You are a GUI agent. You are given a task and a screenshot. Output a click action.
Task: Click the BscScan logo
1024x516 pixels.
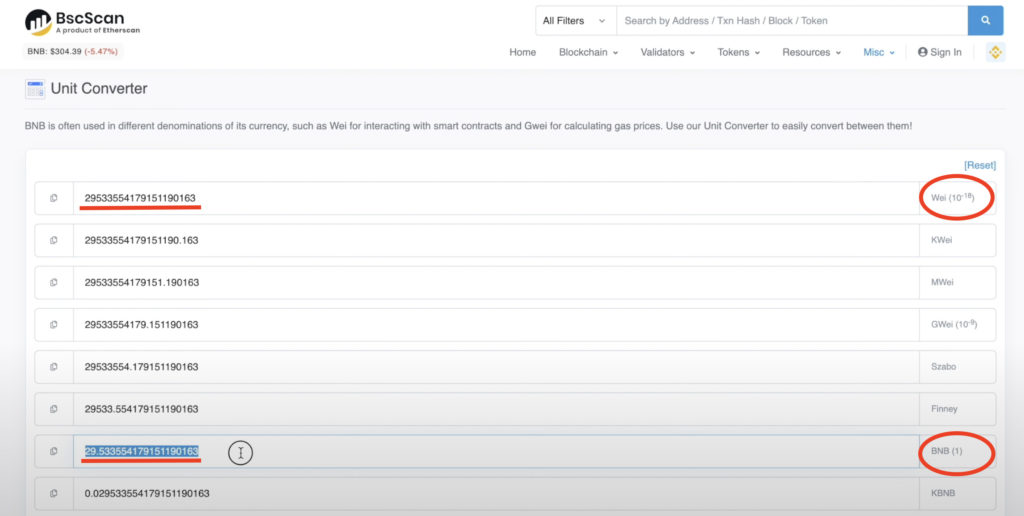click(82, 22)
